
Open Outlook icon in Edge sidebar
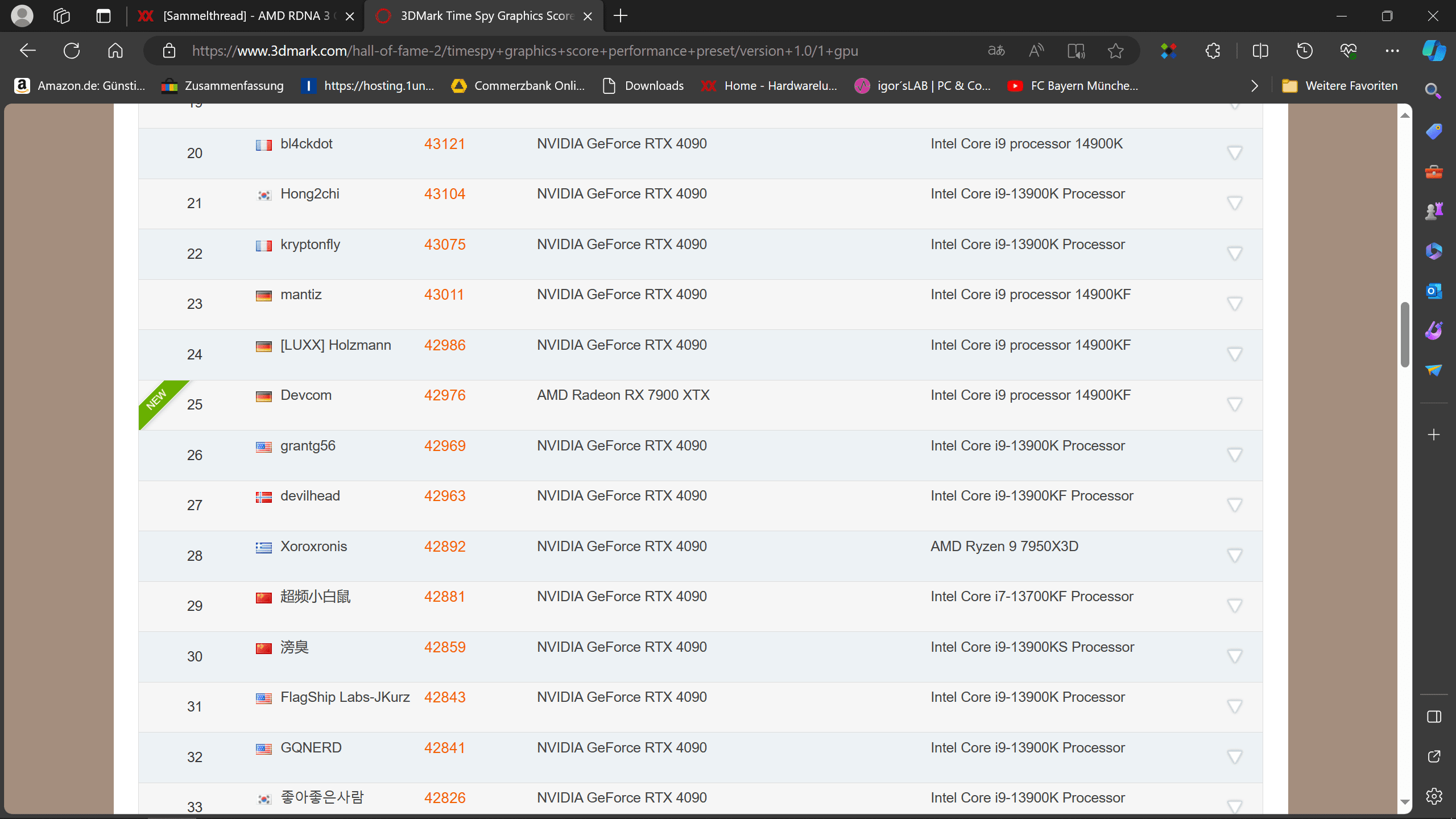click(1434, 291)
